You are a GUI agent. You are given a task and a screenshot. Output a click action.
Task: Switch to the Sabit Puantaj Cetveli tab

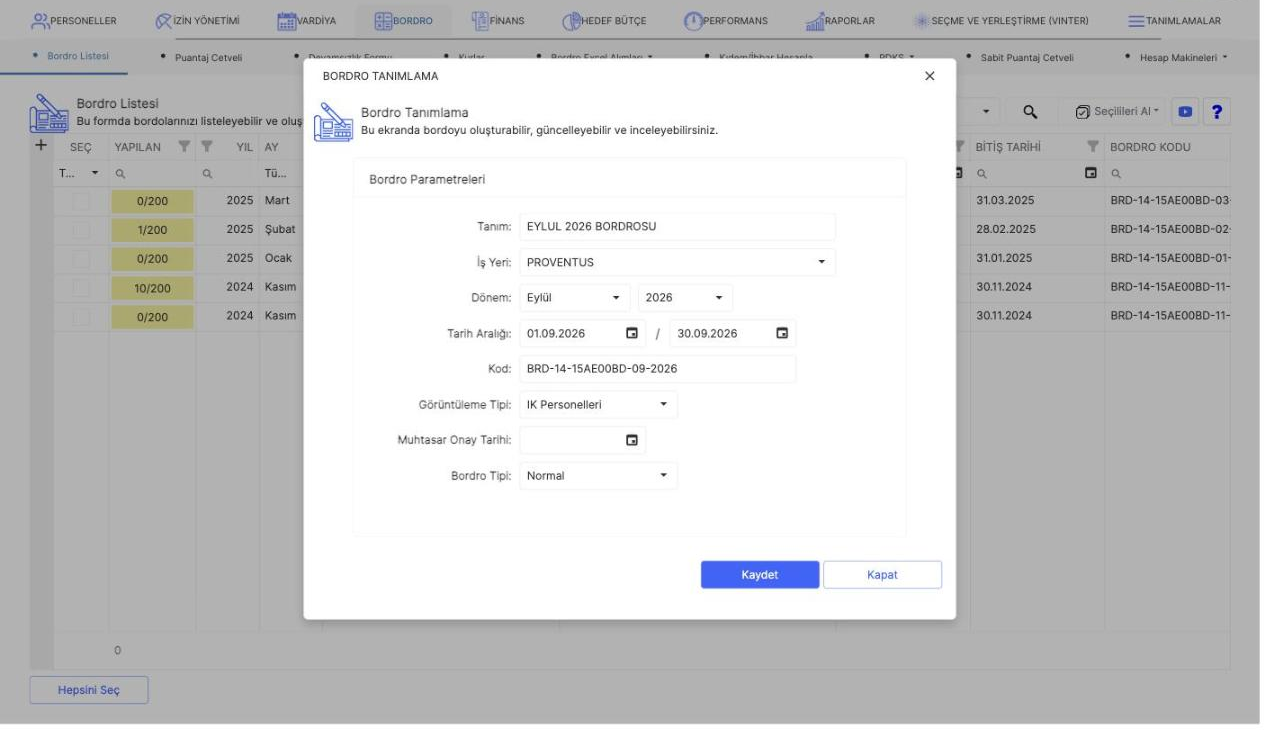pos(1028,57)
